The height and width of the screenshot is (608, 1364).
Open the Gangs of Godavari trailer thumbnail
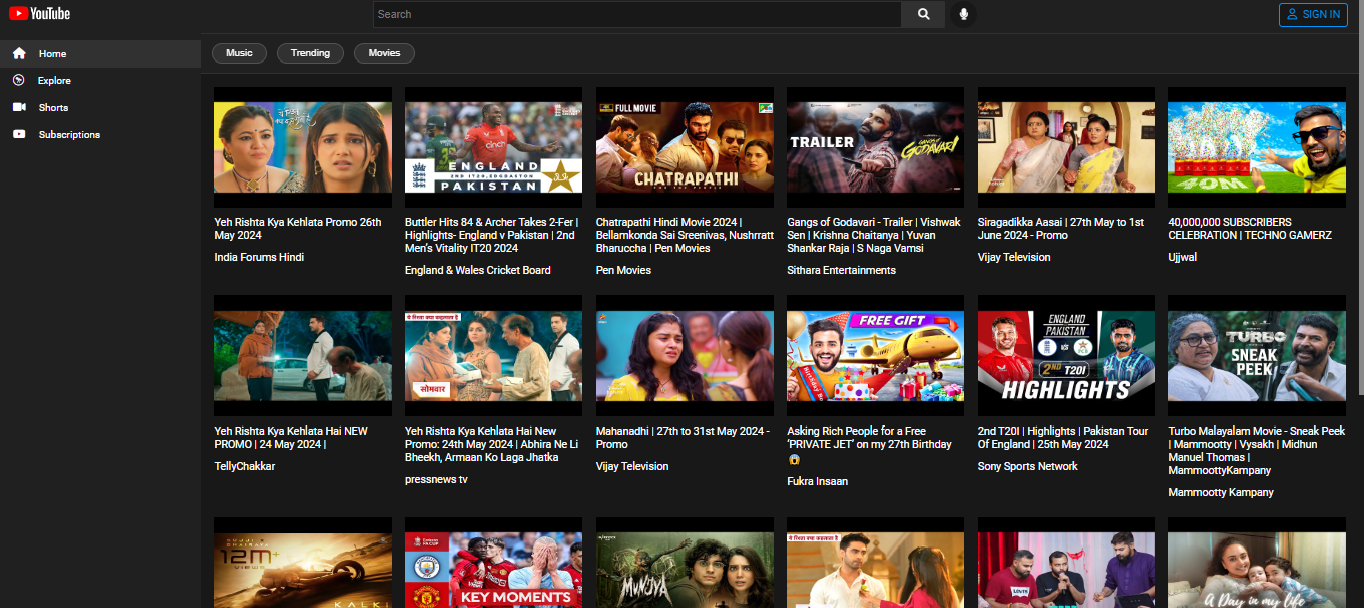(875, 147)
